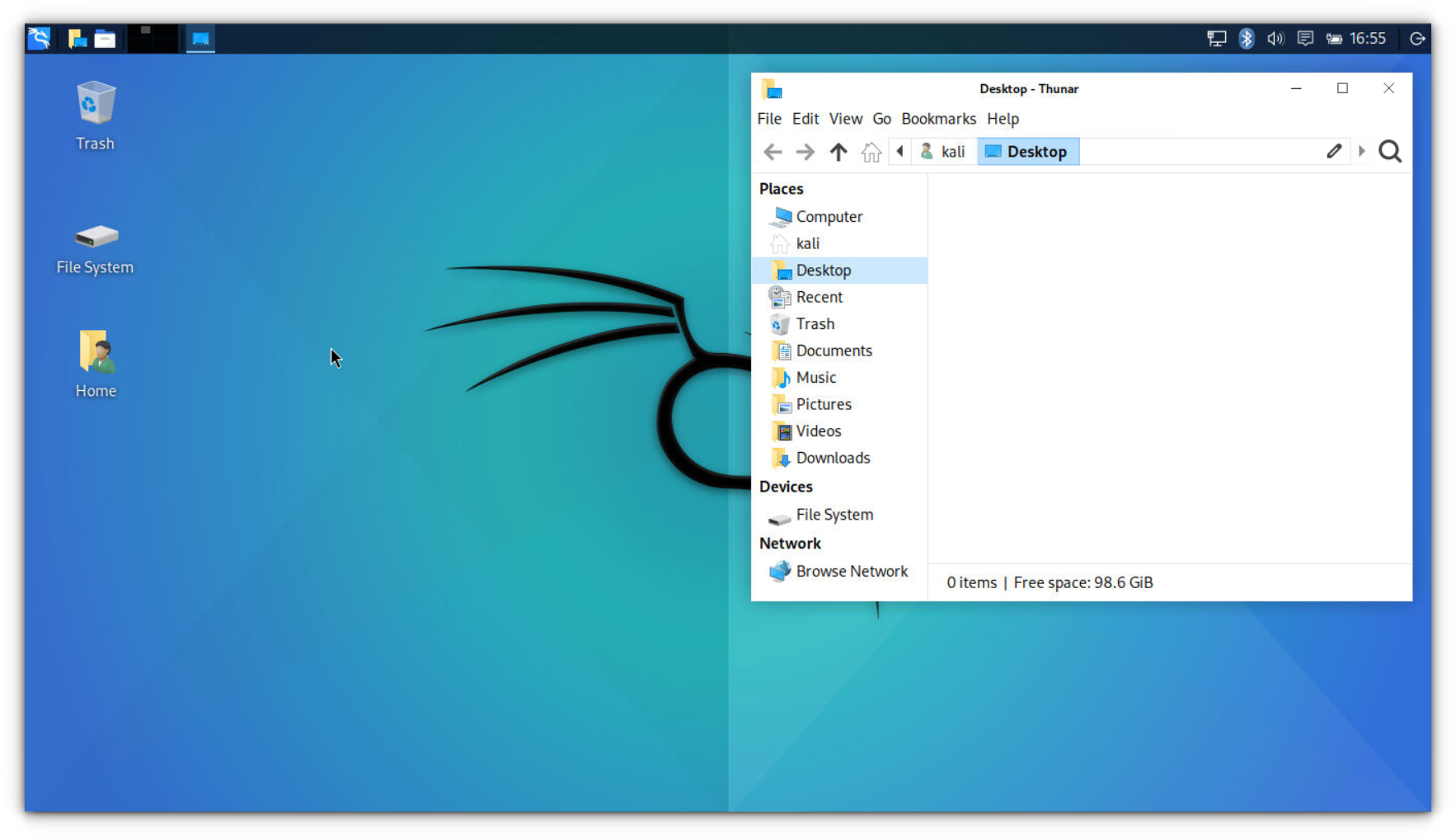Click the Desktop path bar button
This screenshot has height=838, width=1456.
pos(1027,152)
